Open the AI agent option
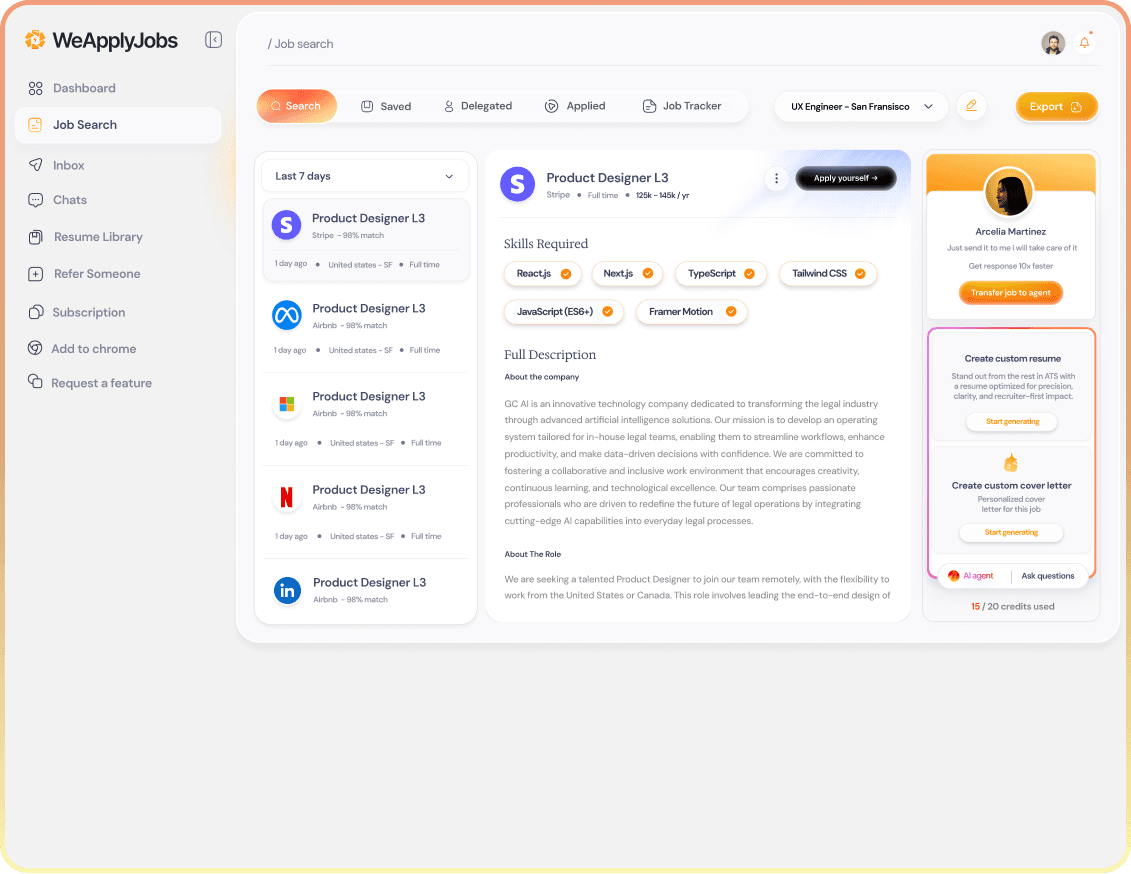 click(x=971, y=575)
